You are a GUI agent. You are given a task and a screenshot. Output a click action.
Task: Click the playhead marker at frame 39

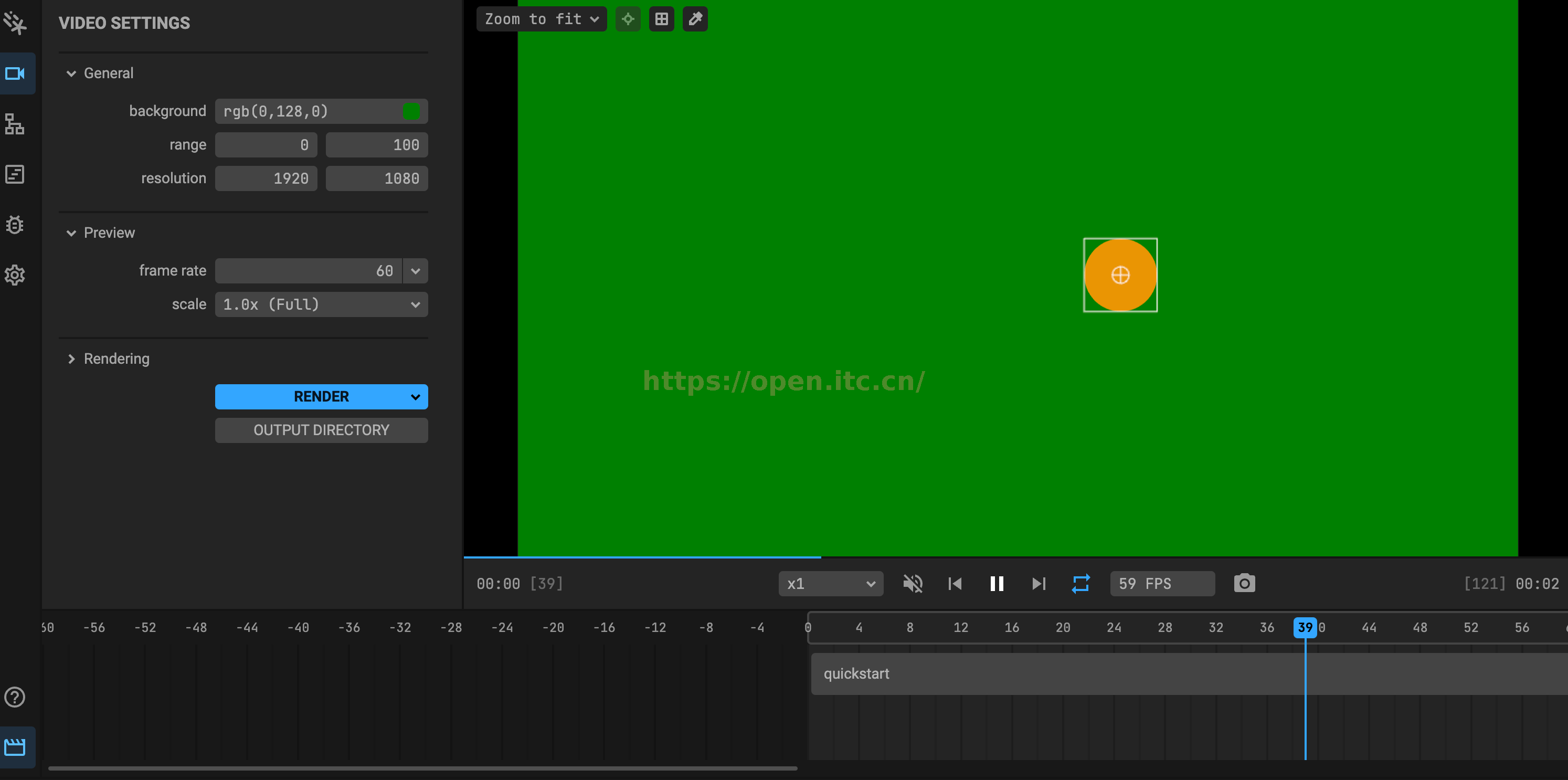pos(1305,627)
